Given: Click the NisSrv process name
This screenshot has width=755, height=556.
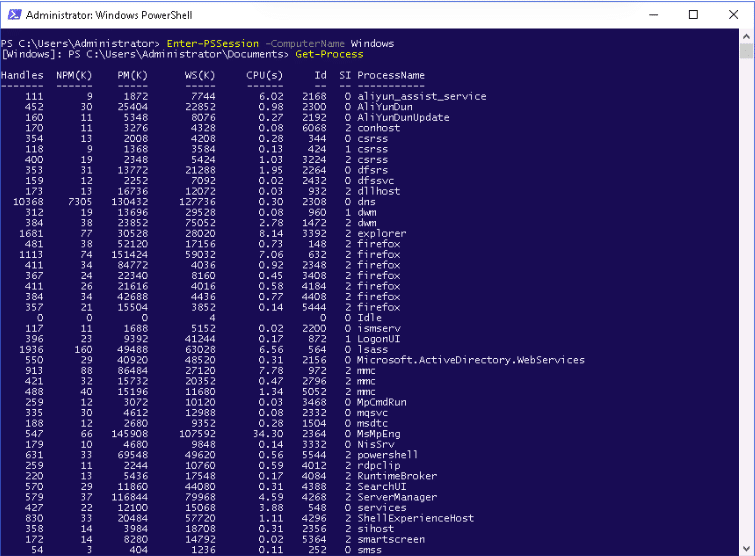Looking at the screenshot, I should click(376, 444).
